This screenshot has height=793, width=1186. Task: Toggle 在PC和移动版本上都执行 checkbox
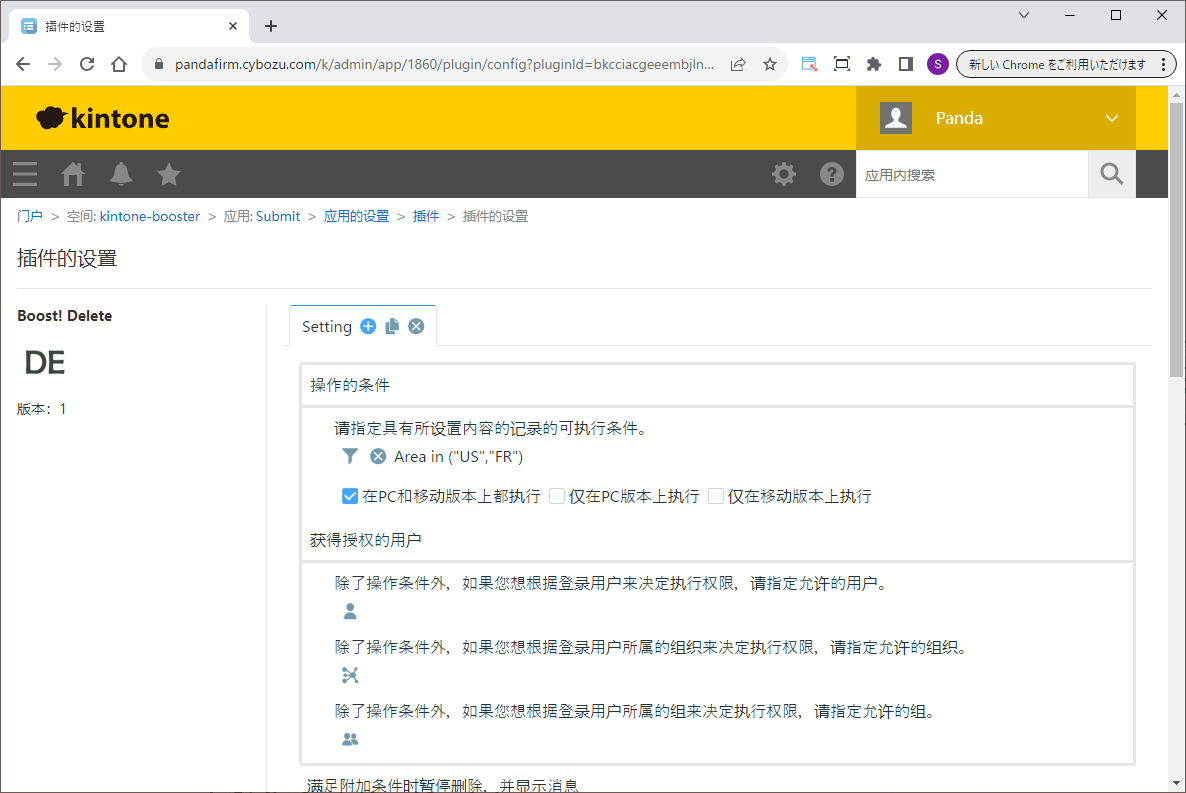click(350, 496)
